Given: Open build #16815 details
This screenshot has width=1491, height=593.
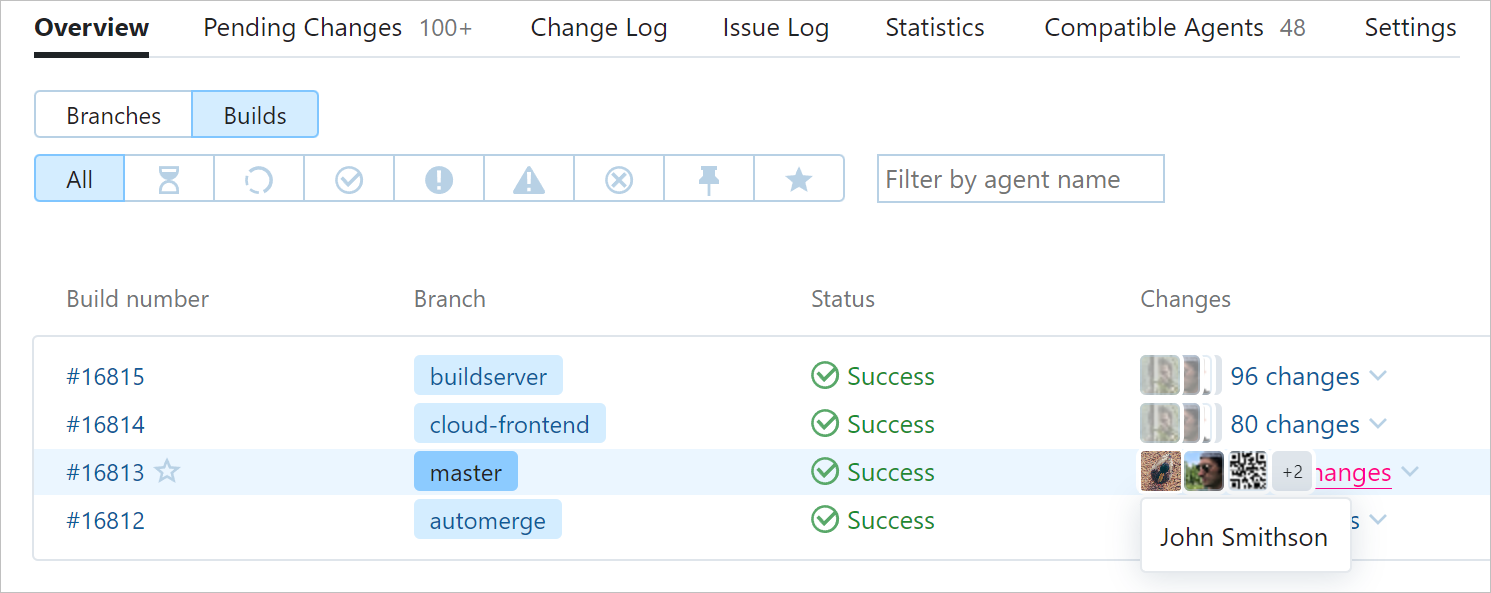Looking at the screenshot, I should (x=105, y=376).
